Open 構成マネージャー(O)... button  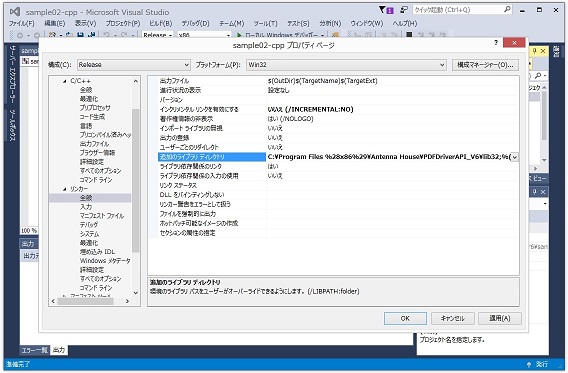[x=485, y=65]
